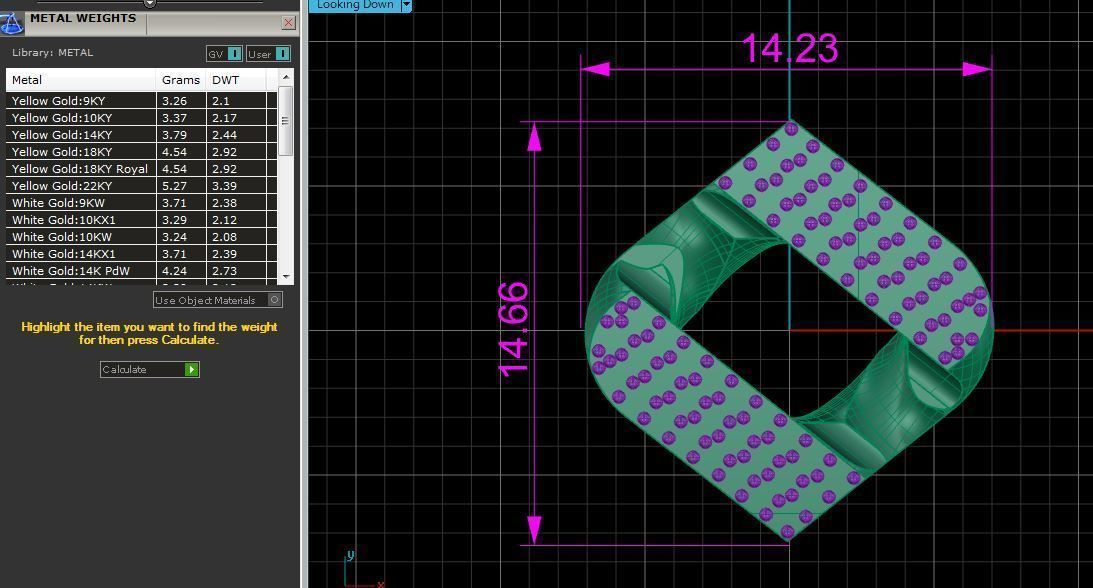Image resolution: width=1093 pixels, height=588 pixels.
Task: Click metal list scrollbar down arrow
Action: pyautogui.click(x=286, y=277)
